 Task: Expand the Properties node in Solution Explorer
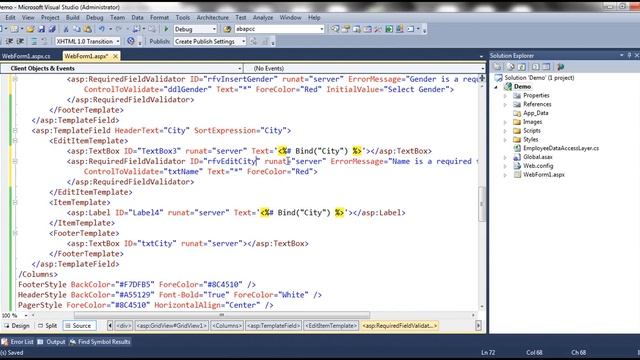coord(505,96)
